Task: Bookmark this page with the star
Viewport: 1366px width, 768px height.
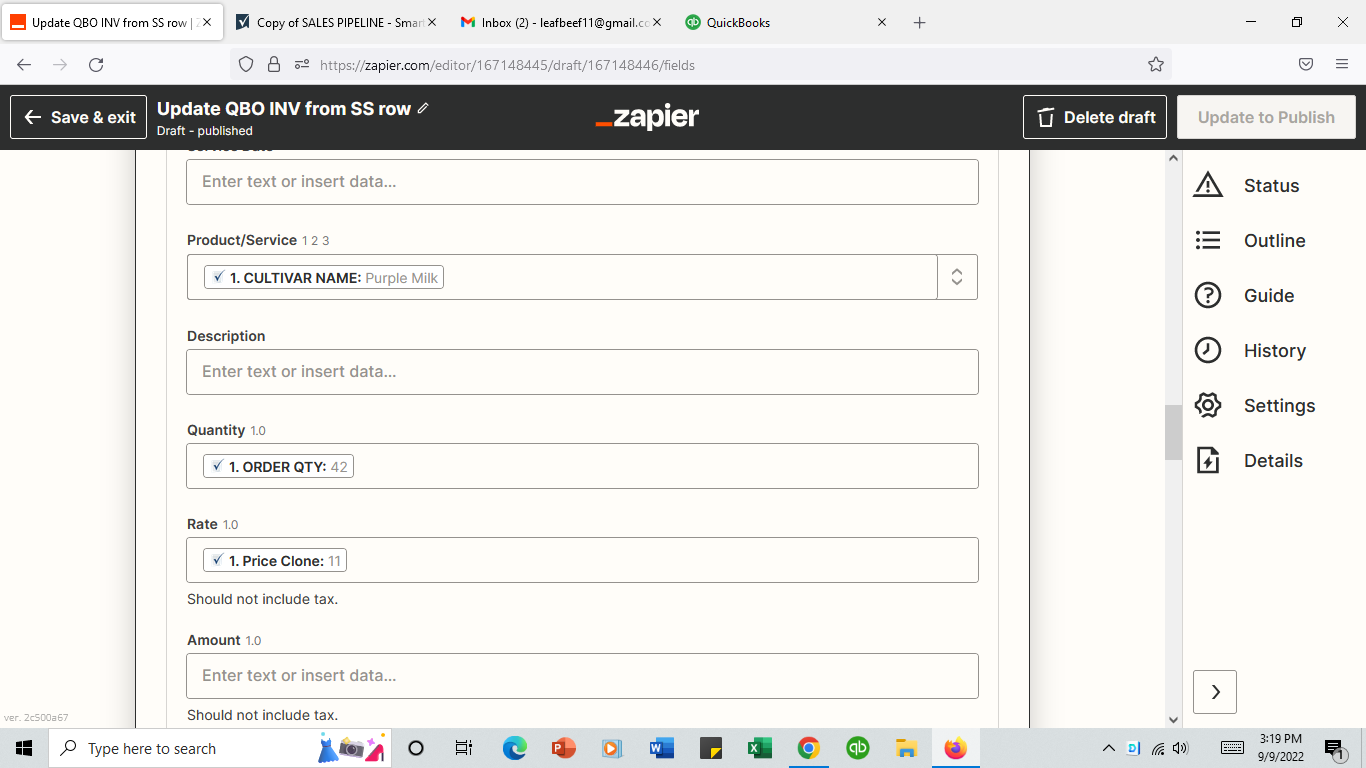Action: click(1156, 64)
